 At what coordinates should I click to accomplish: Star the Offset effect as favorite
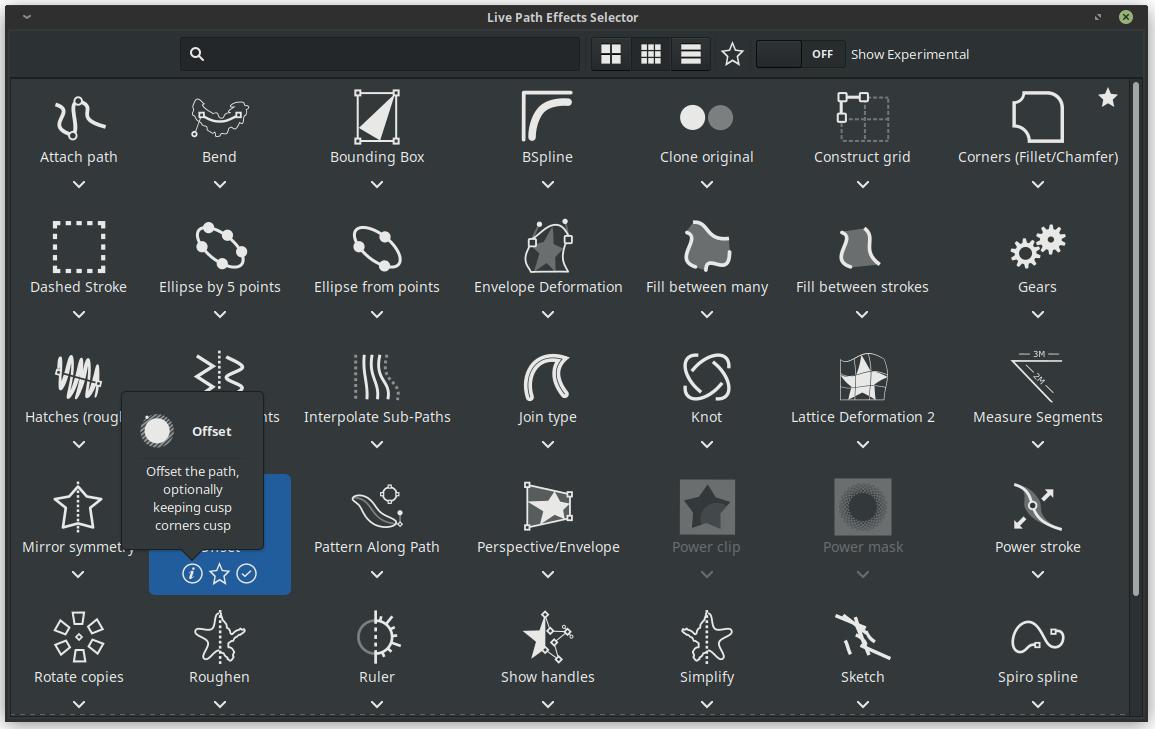pyautogui.click(x=219, y=574)
